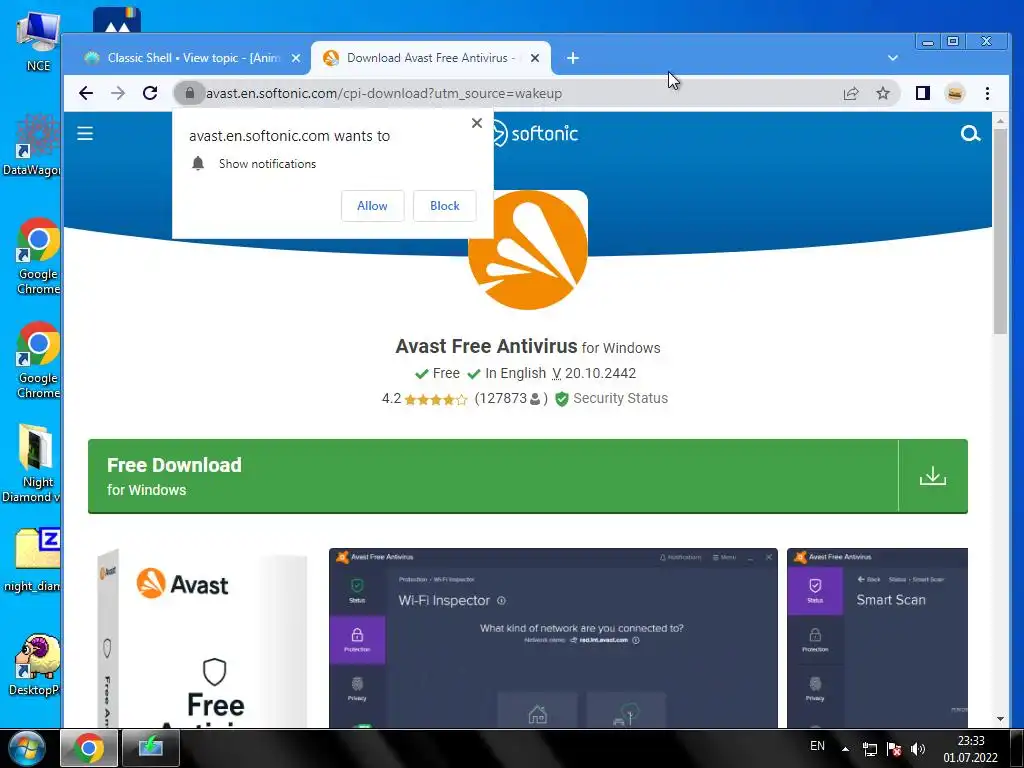The image size is (1024, 768).
Task: Click the download arrow icon on green button
Action: point(933,475)
